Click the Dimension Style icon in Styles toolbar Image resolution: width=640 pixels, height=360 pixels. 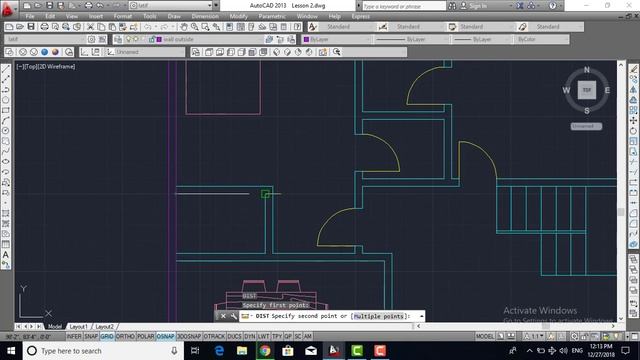point(382,27)
